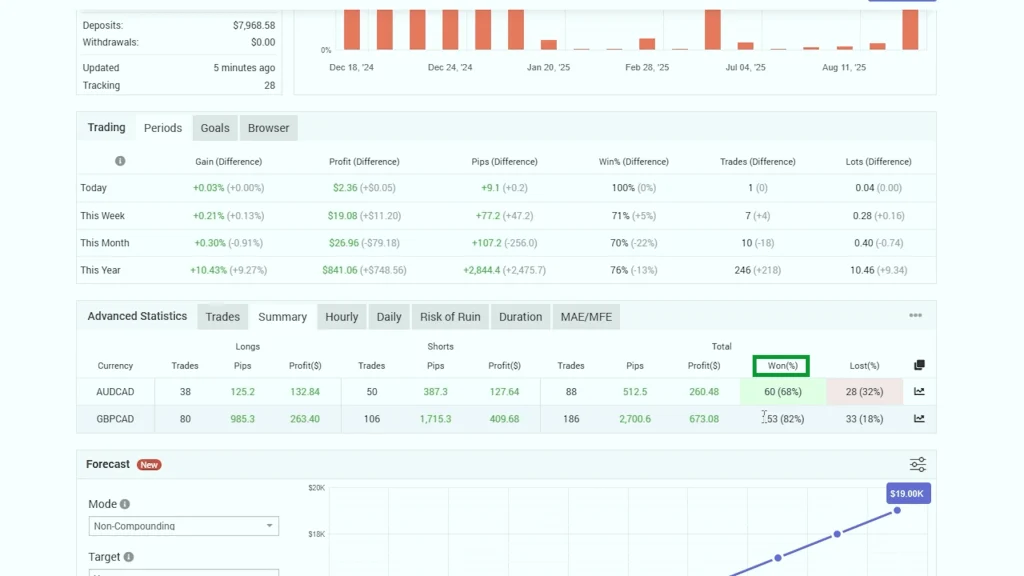Select the MAE/MFE tab
The height and width of the screenshot is (576, 1024).
[585, 317]
